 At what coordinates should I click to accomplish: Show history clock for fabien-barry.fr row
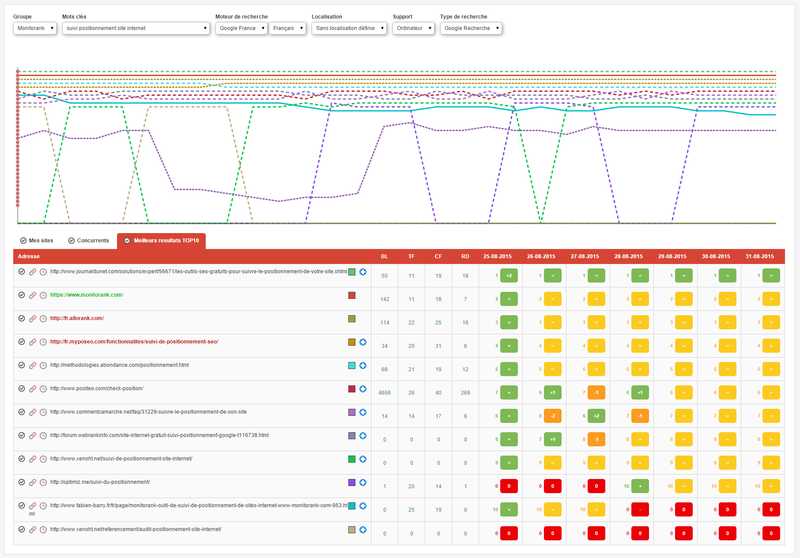tap(43, 506)
